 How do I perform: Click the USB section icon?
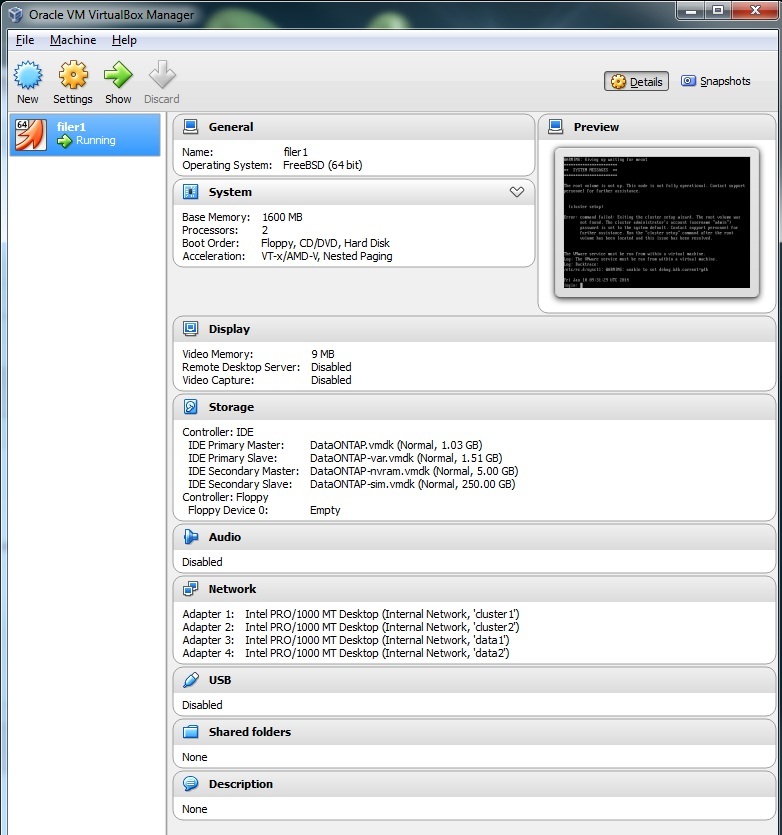[190, 680]
